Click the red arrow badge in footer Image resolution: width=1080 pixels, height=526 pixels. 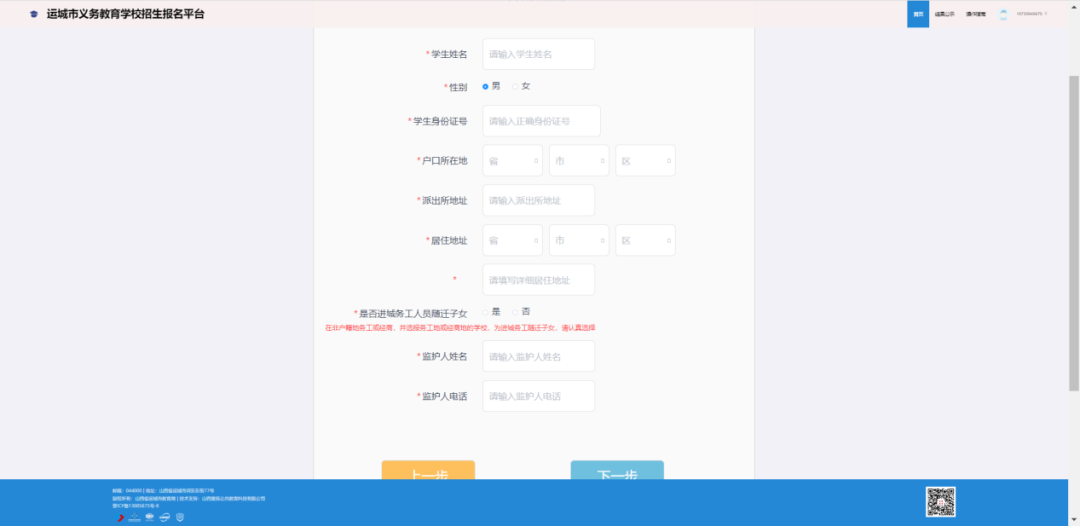pos(119,517)
